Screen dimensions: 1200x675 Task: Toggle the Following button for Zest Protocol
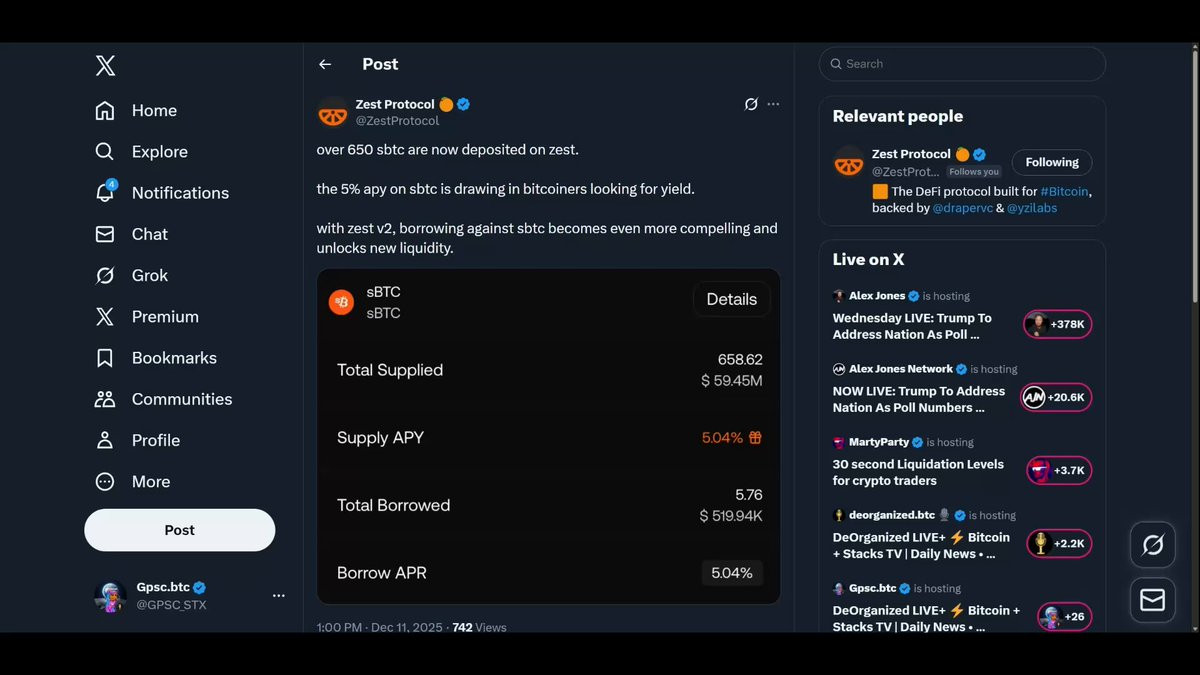(x=1052, y=162)
